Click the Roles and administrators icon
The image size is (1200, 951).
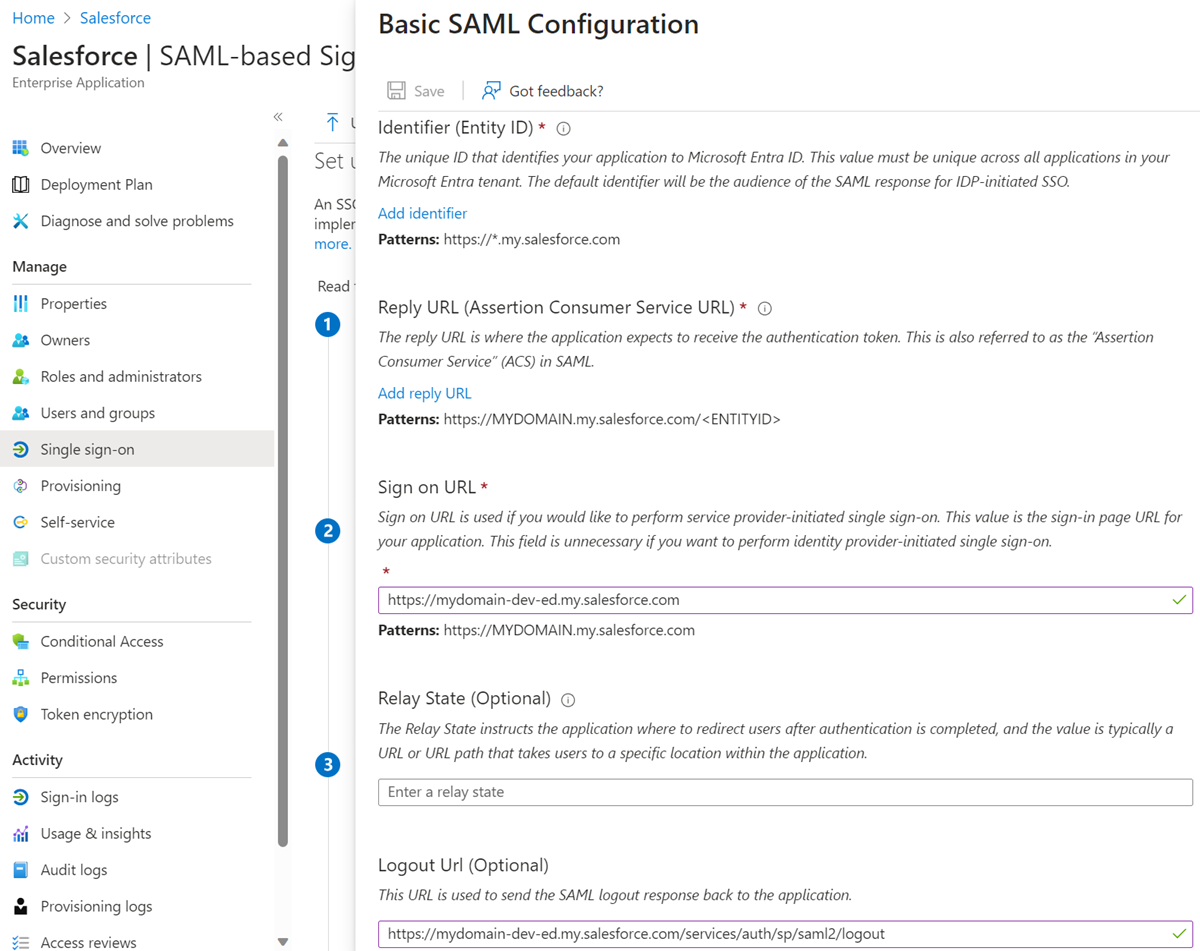pos(20,376)
